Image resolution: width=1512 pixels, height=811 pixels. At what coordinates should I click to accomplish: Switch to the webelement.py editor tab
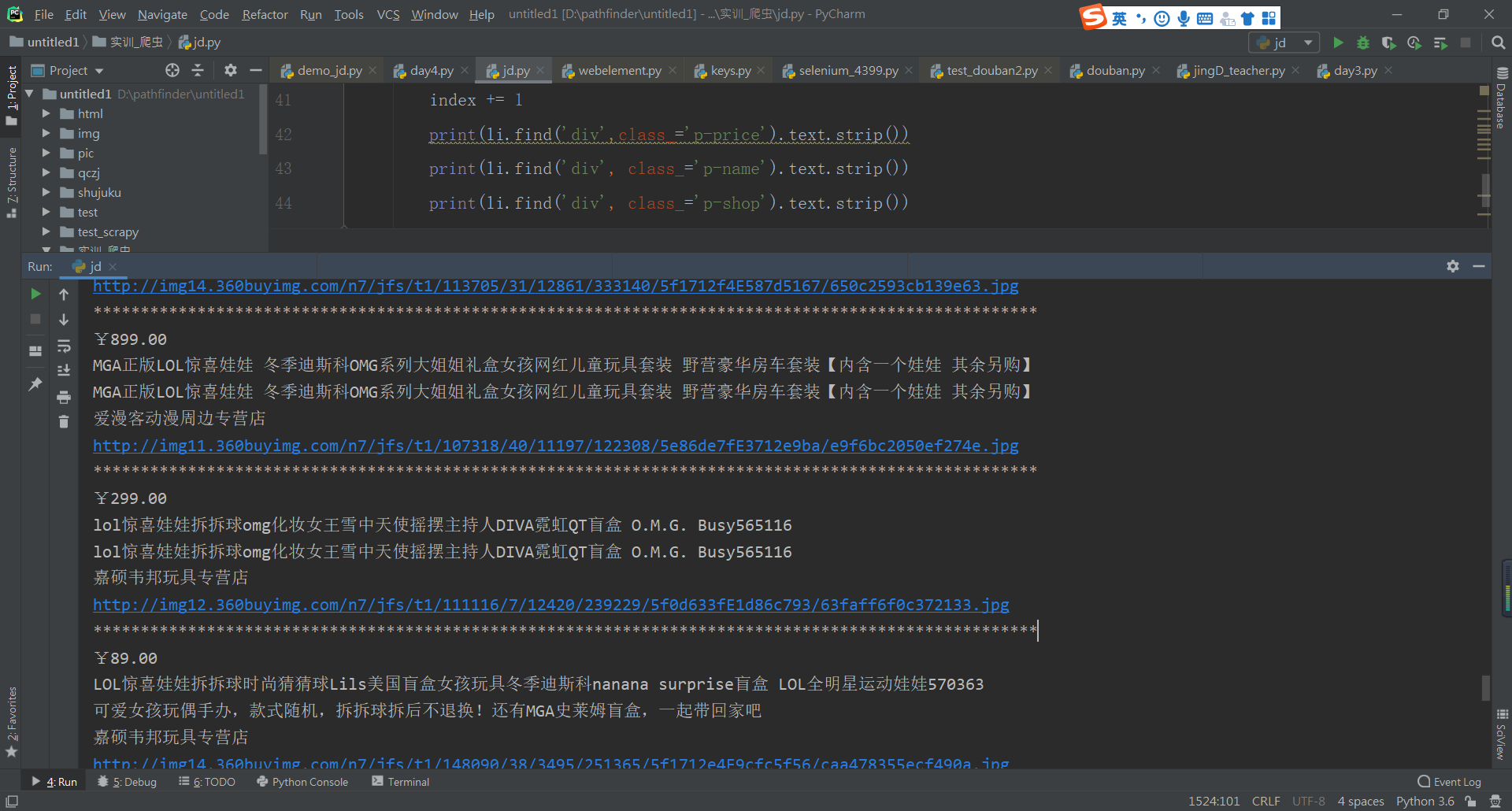pos(620,70)
